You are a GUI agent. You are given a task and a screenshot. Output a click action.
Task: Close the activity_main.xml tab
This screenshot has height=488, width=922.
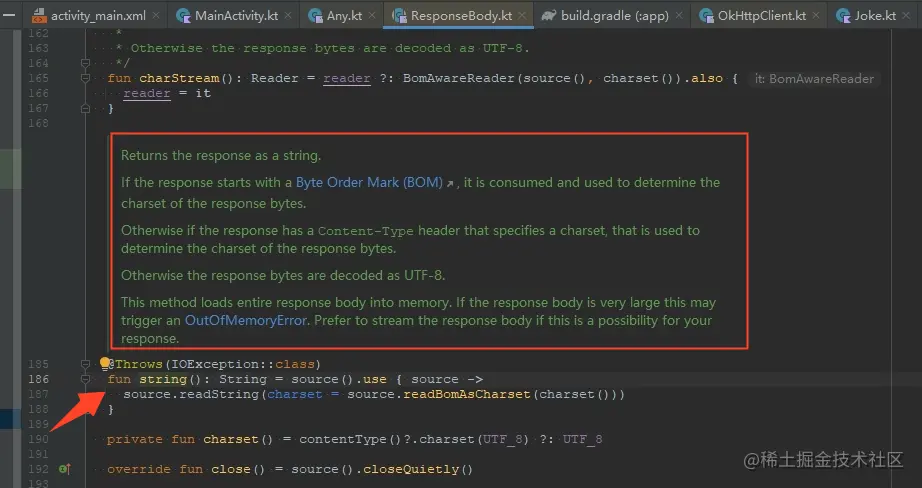click(x=156, y=16)
